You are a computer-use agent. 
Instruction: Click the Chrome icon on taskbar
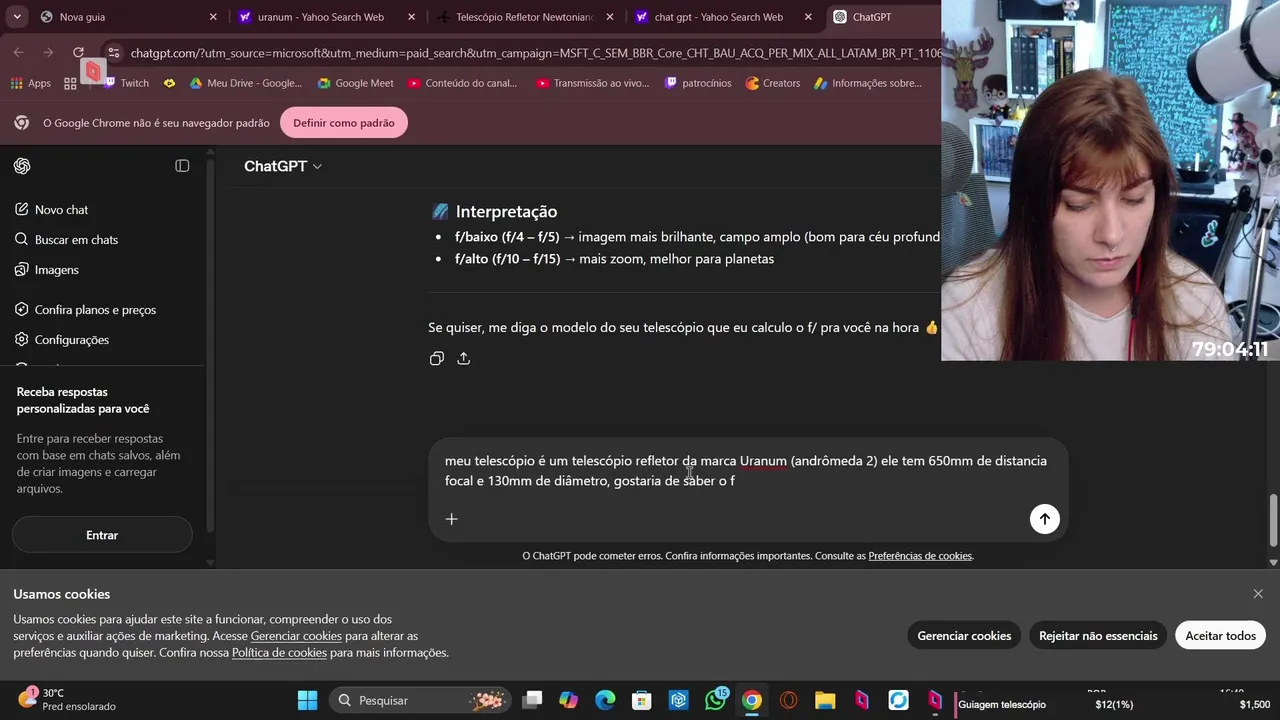752,701
